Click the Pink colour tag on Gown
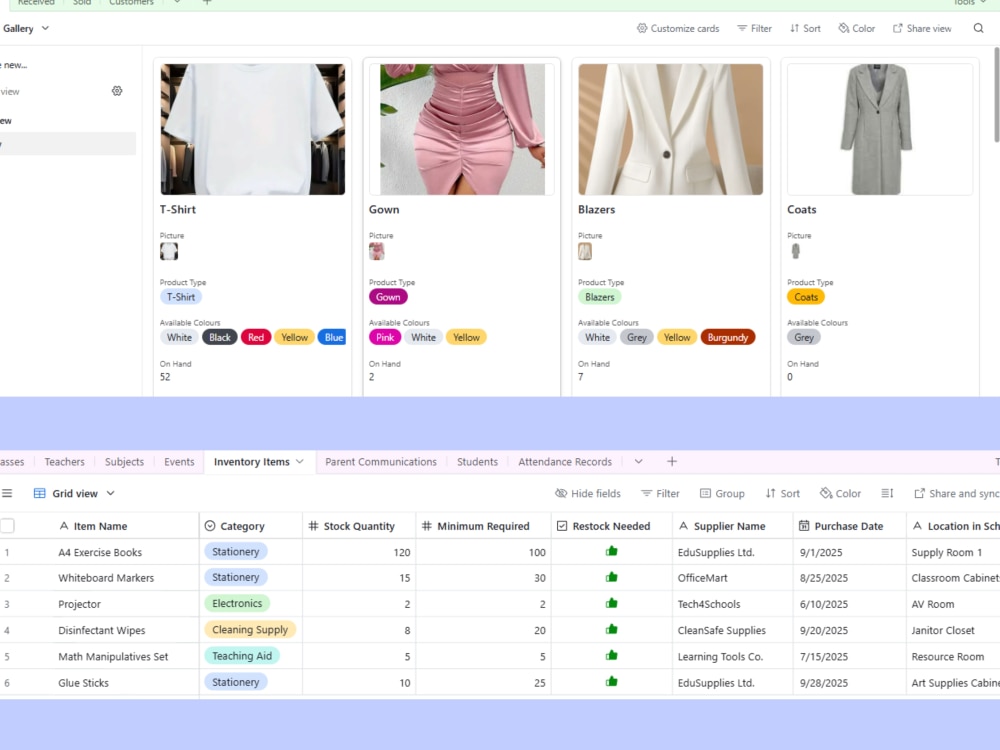This screenshot has height=750, width=1000. click(x=385, y=337)
